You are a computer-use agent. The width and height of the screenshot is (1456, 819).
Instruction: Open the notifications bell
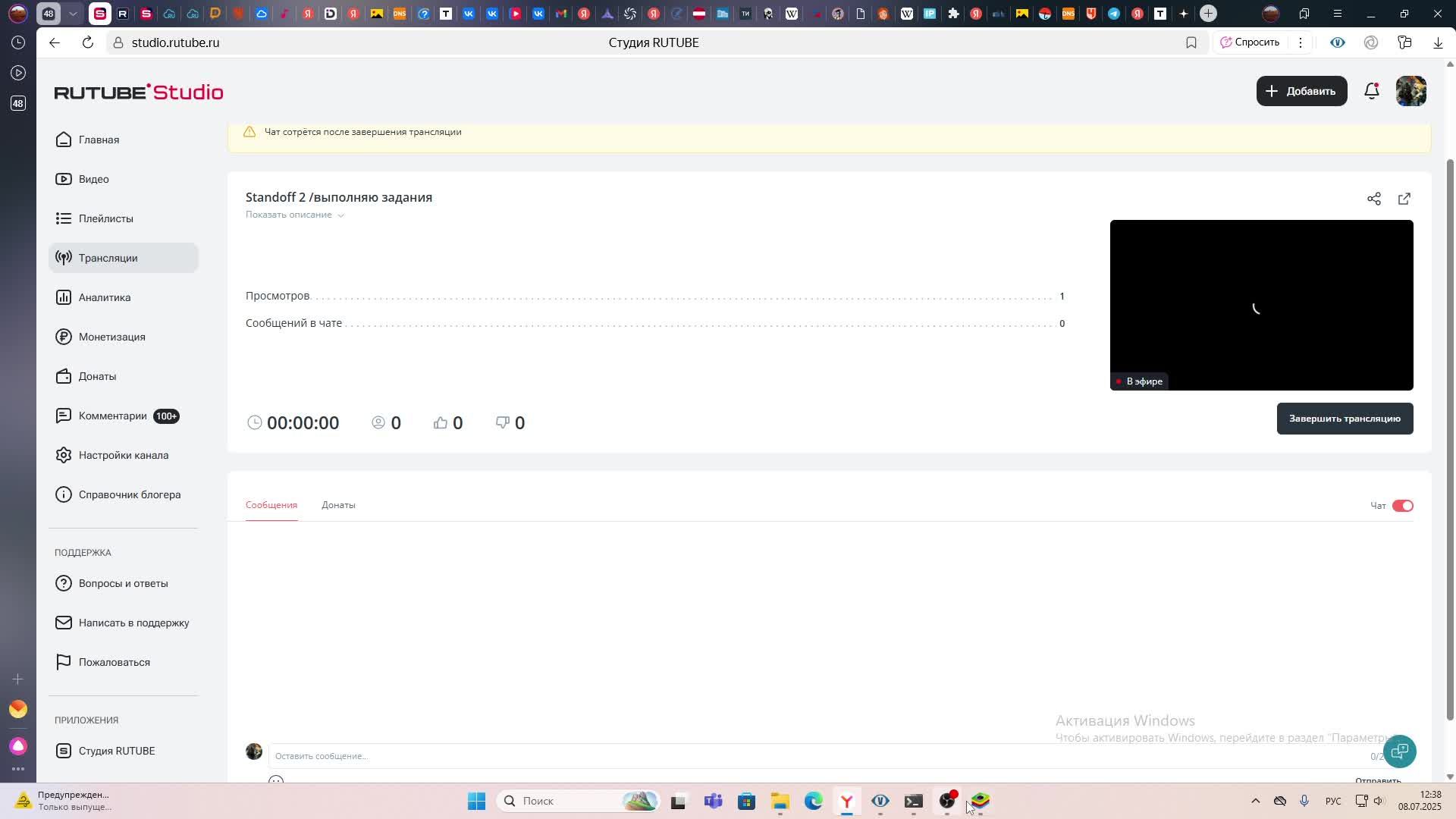[x=1371, y=92]
